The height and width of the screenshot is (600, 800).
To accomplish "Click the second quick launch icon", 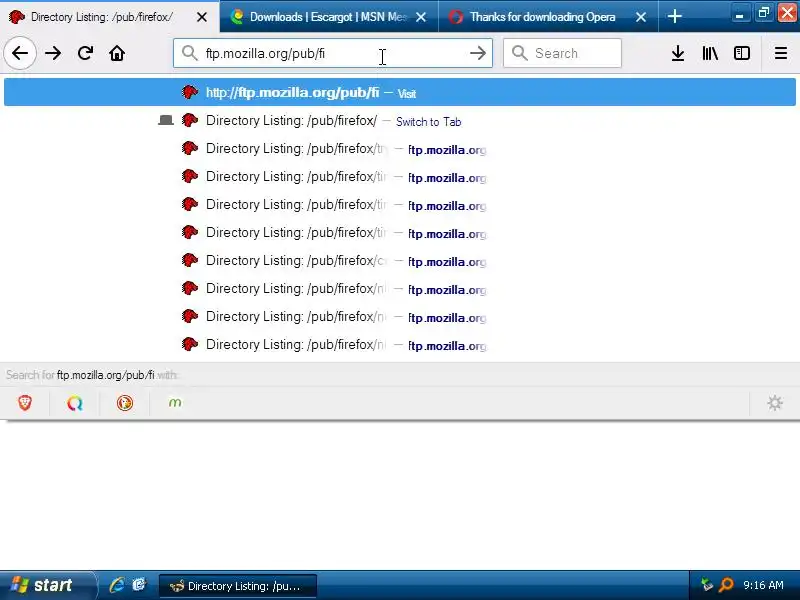I will [139, 585].
